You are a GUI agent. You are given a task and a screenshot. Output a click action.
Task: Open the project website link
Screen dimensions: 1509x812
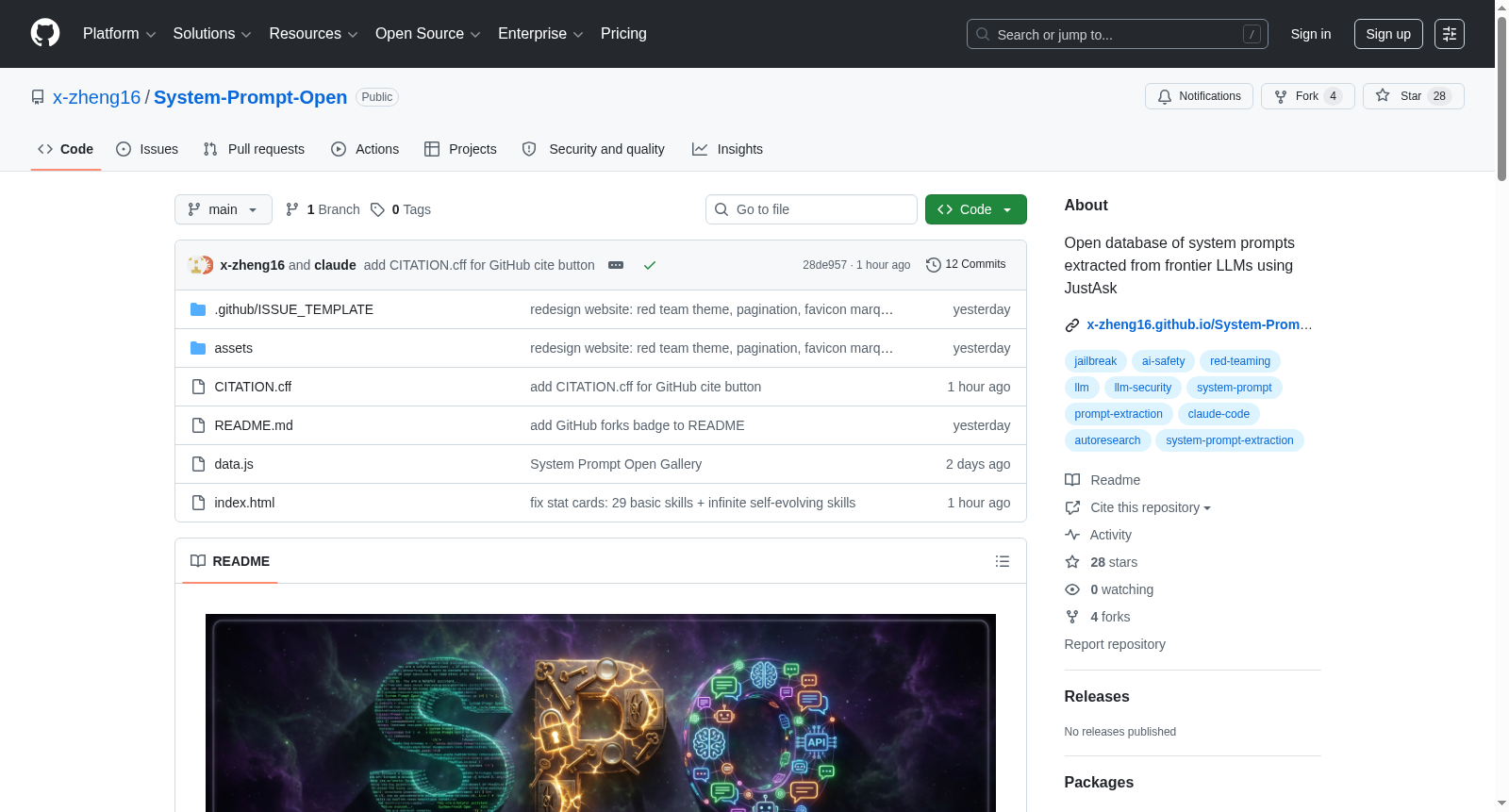[x=1199, y=324]
